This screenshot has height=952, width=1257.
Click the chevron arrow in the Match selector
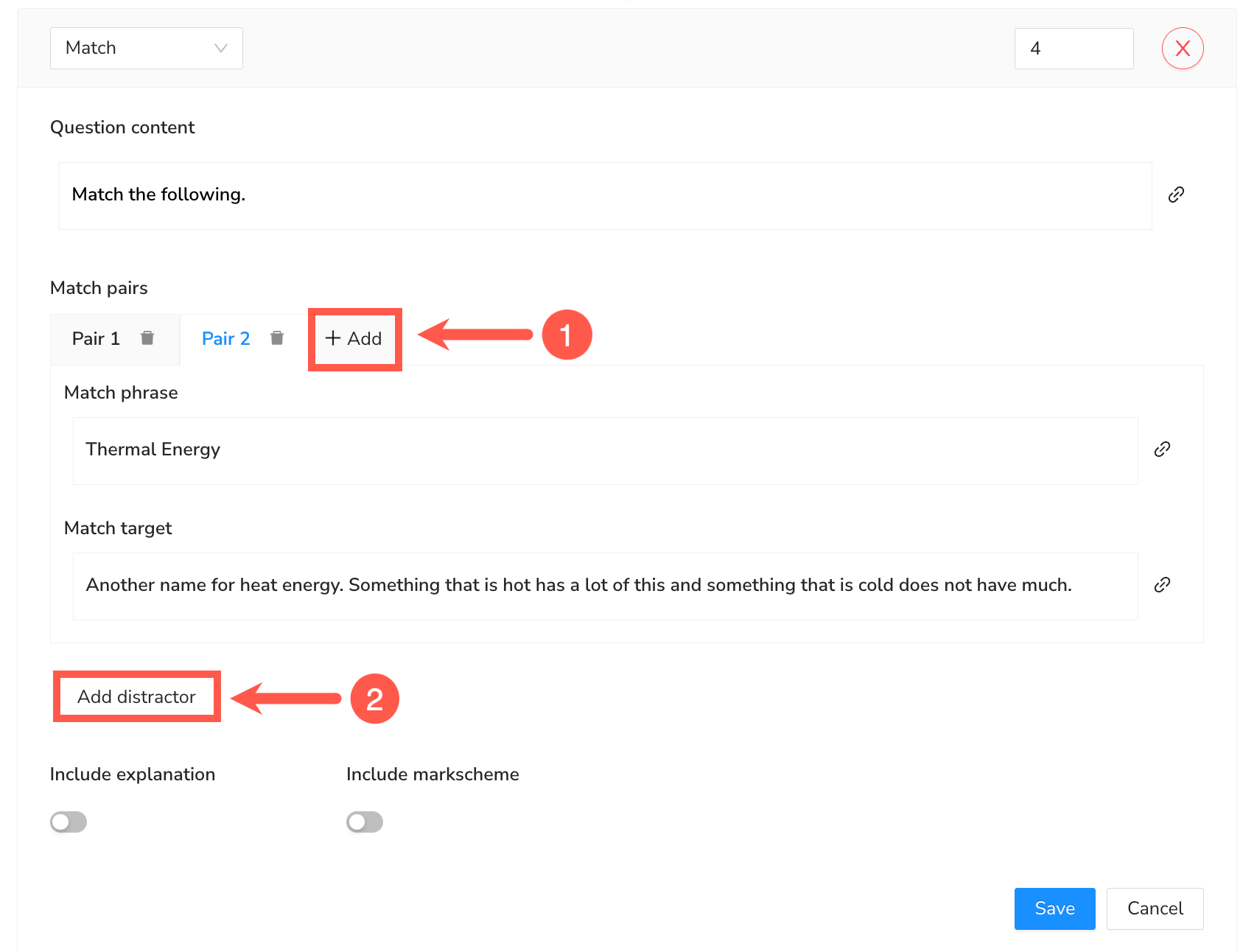220,48
